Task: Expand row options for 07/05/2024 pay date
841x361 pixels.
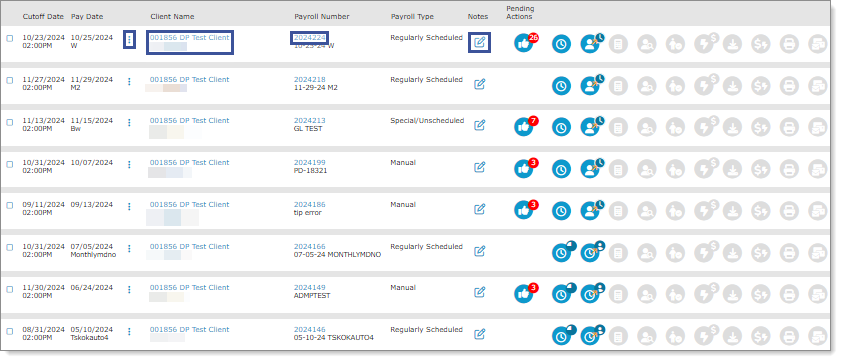Action: click(x=129, y=248)
